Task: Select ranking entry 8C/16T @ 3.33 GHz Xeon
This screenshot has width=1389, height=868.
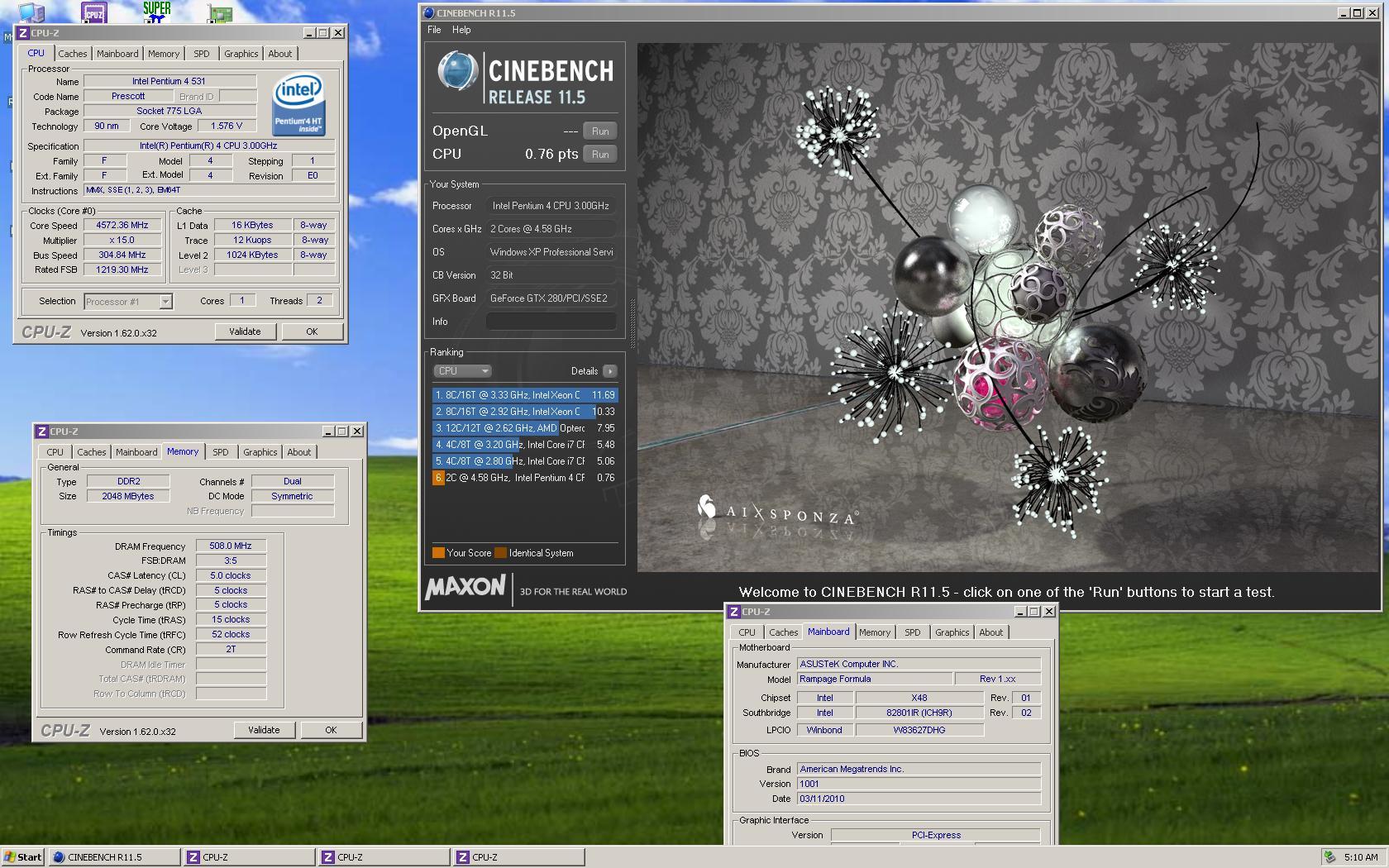Action: 525,395
